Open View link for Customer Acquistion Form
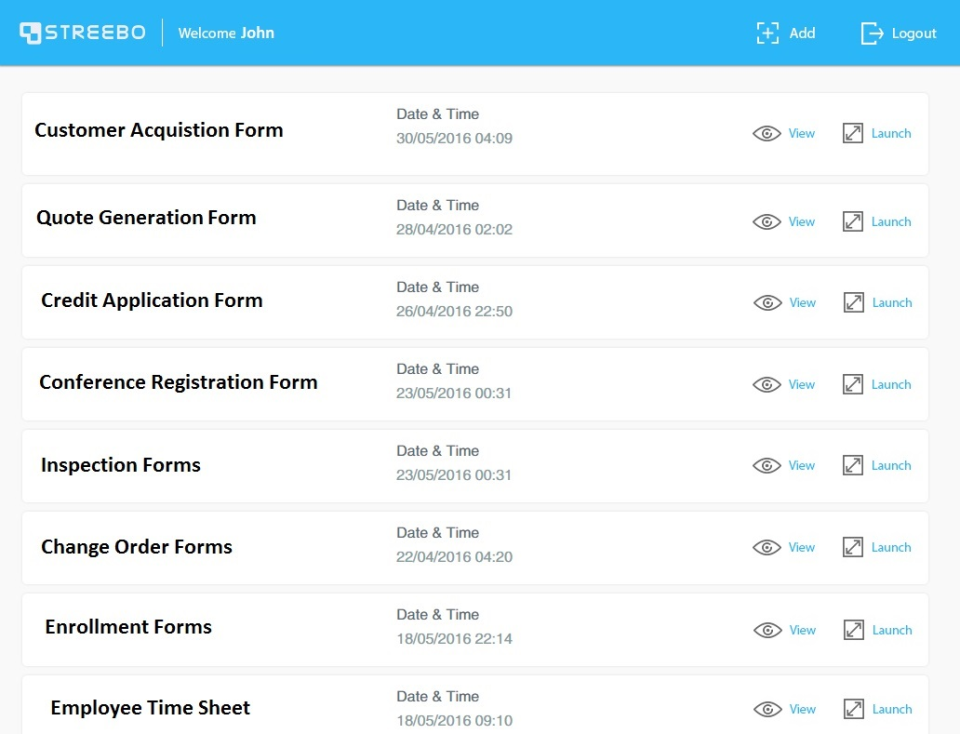960x734 pixels. [x=801, y=133]
